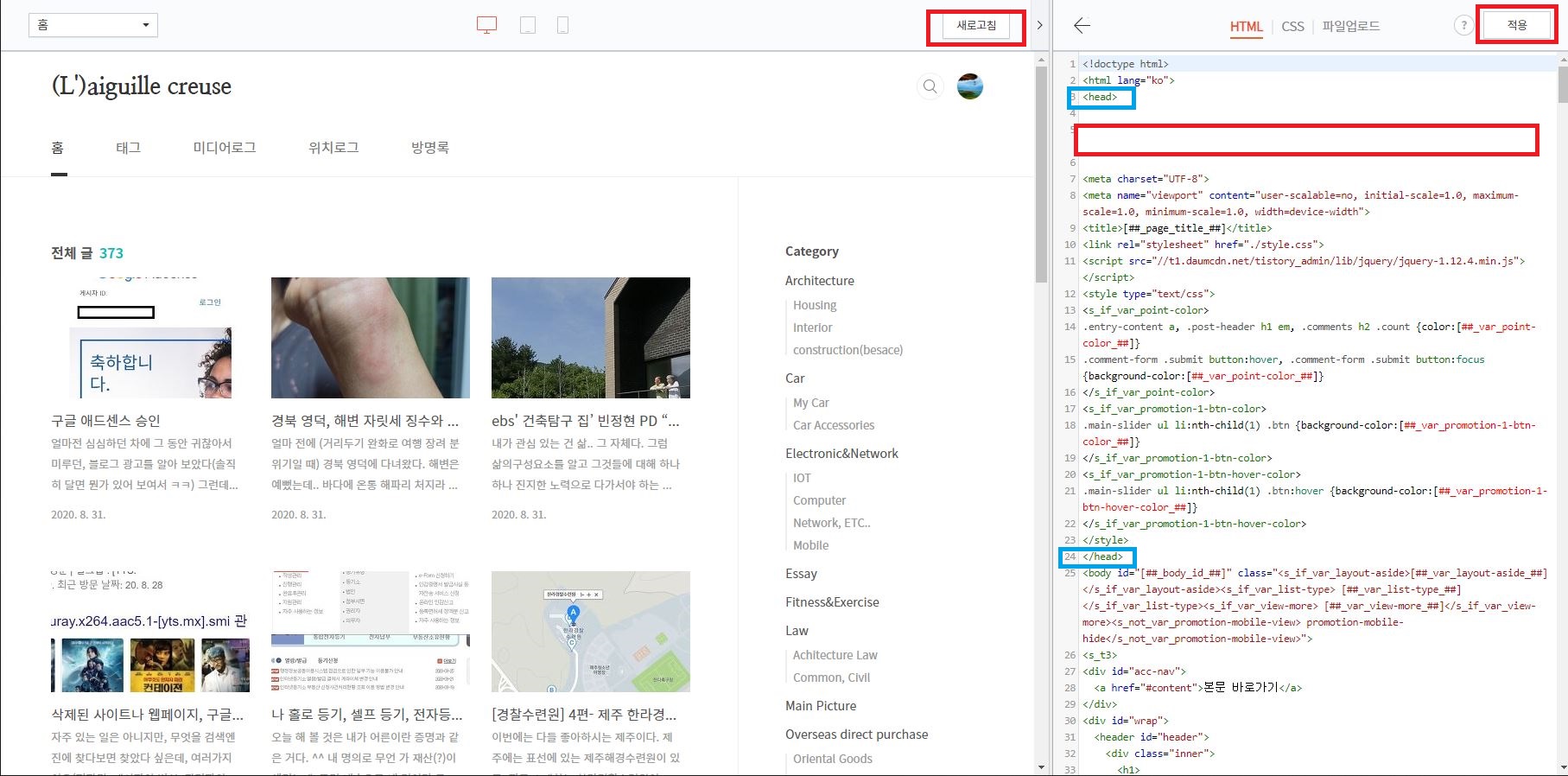Viewport: 1568px width, 776px height.
Task: Click the code editor vertical scrollbar
Action: 1563,86
